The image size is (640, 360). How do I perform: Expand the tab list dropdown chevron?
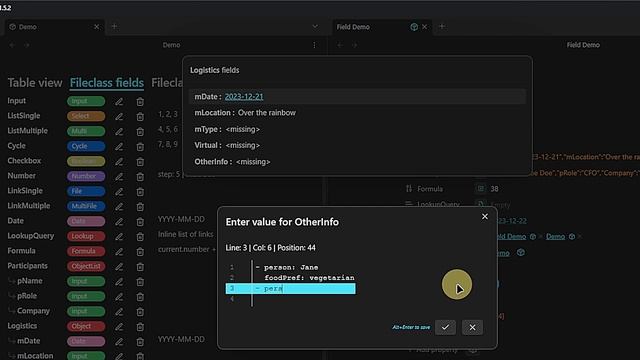(315, 27)
